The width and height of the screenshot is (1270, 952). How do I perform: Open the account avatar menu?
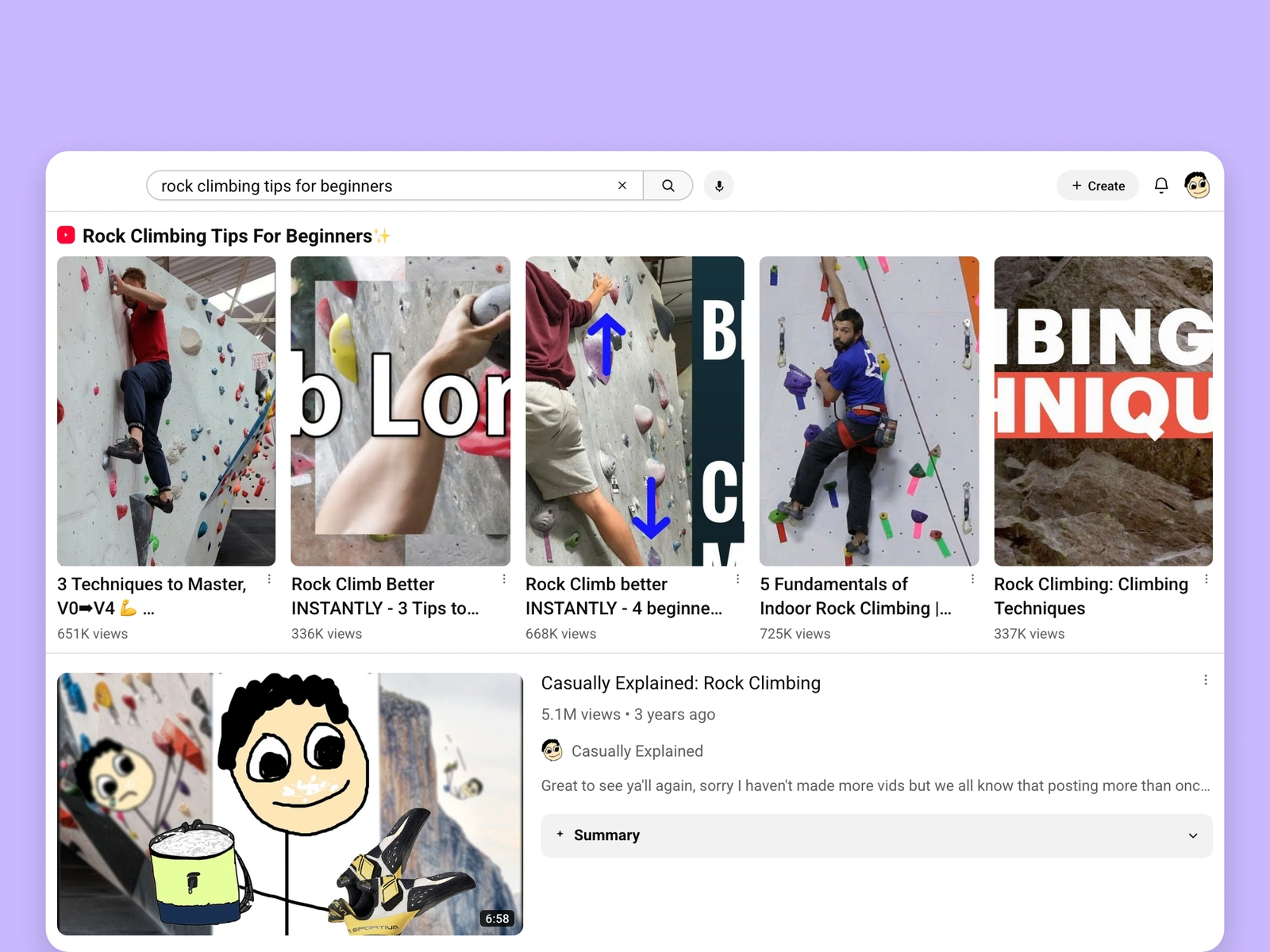[1197, 186]
